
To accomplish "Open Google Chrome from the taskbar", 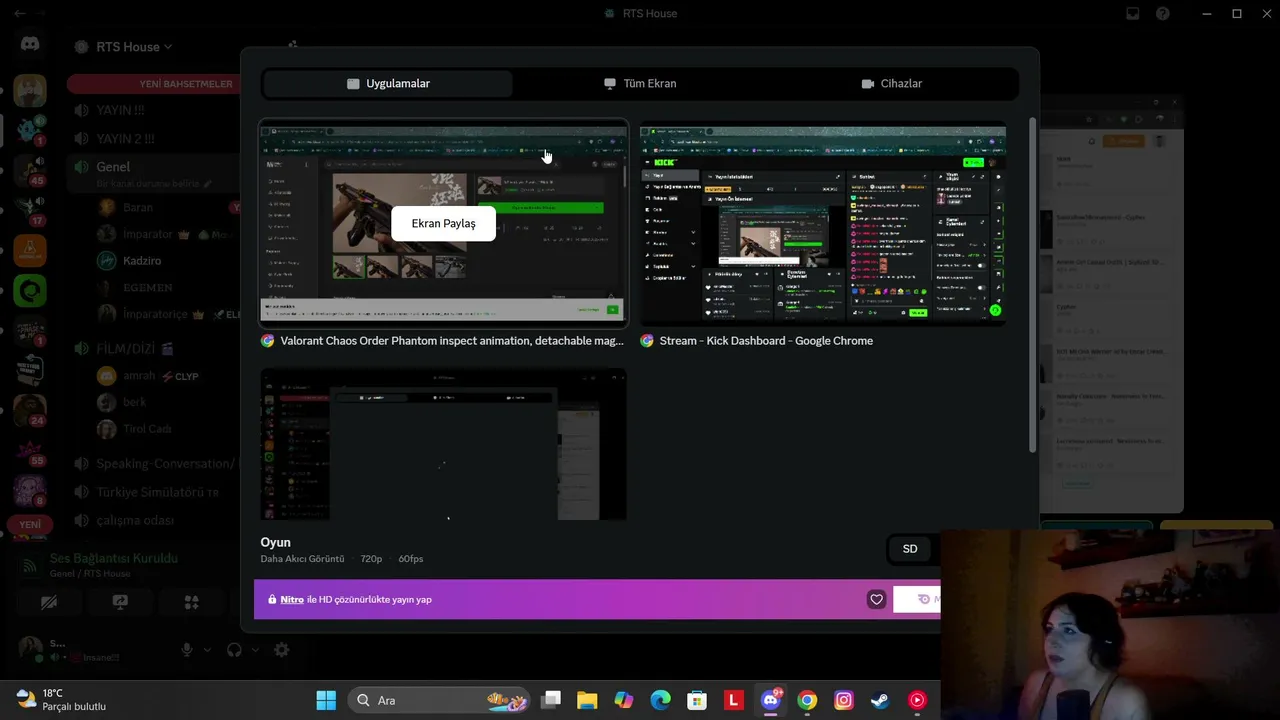I will click(807, 700).
